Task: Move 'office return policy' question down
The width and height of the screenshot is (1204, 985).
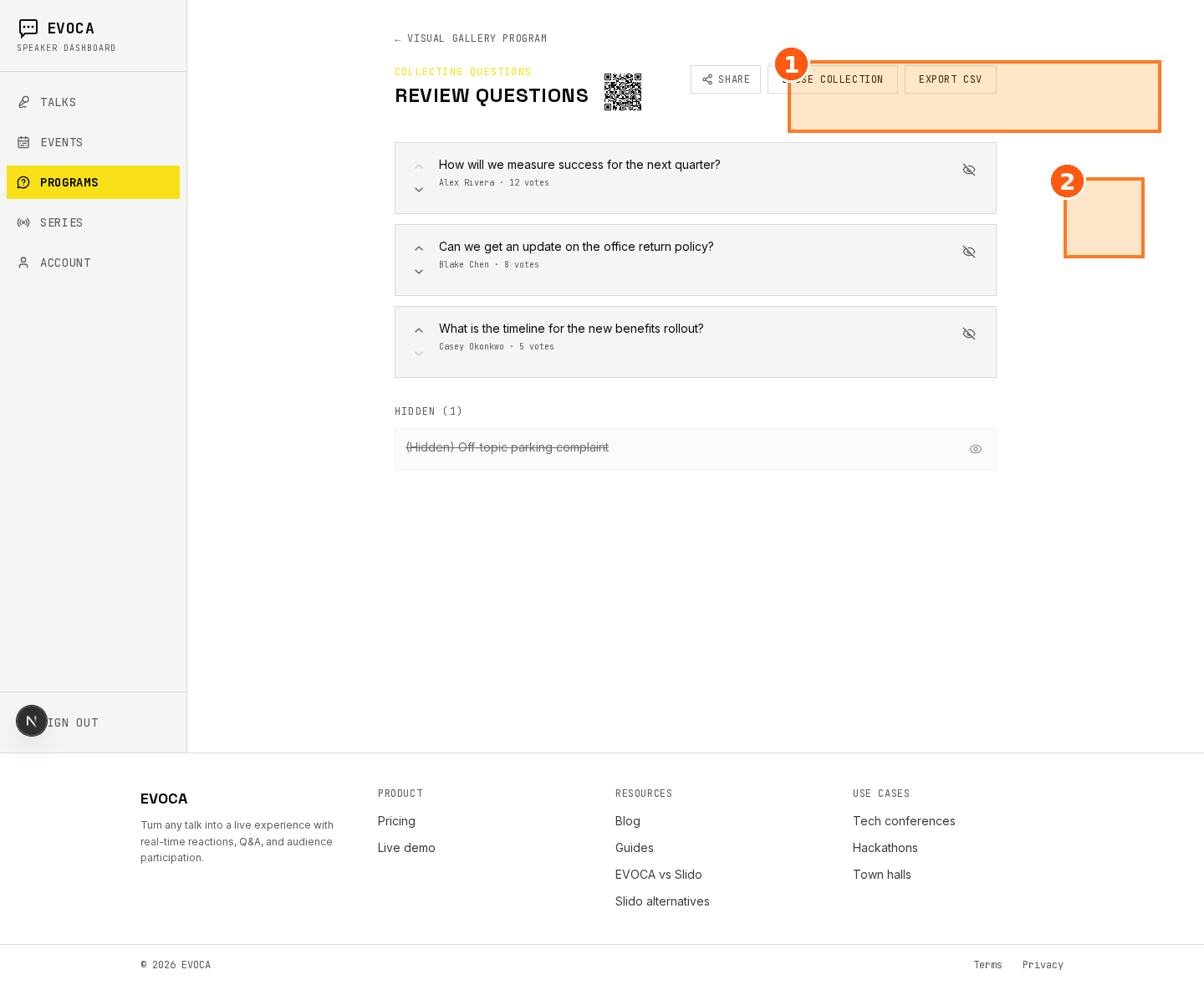Action: (x=419, y=272)
